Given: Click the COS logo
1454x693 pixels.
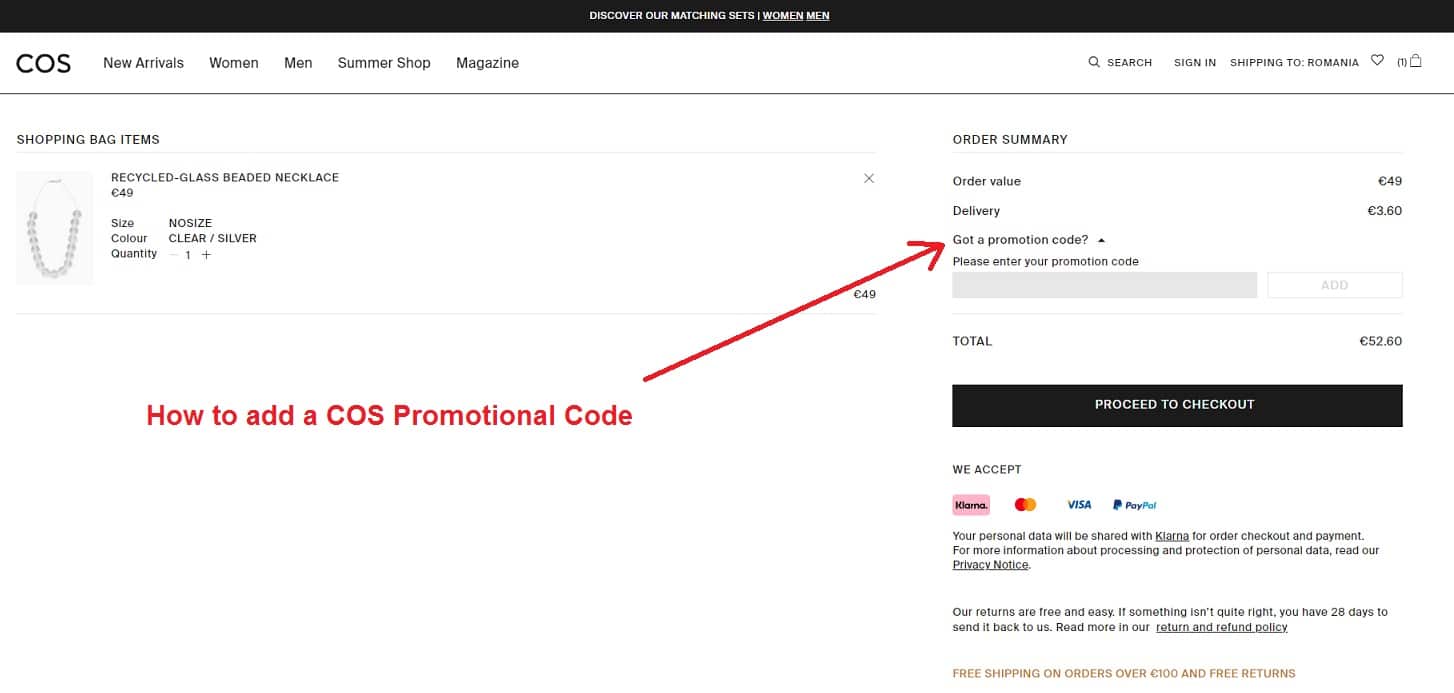Looking at the screenshot, I should click(x=43, y=62).
